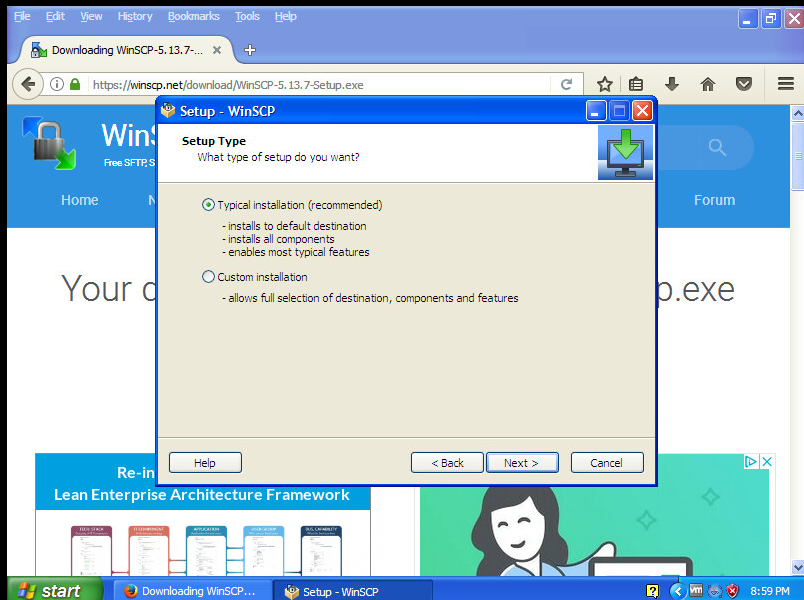Reload the page with refresh icon
804x600 pixels.
pyautogui.click(x=567, y=84)
